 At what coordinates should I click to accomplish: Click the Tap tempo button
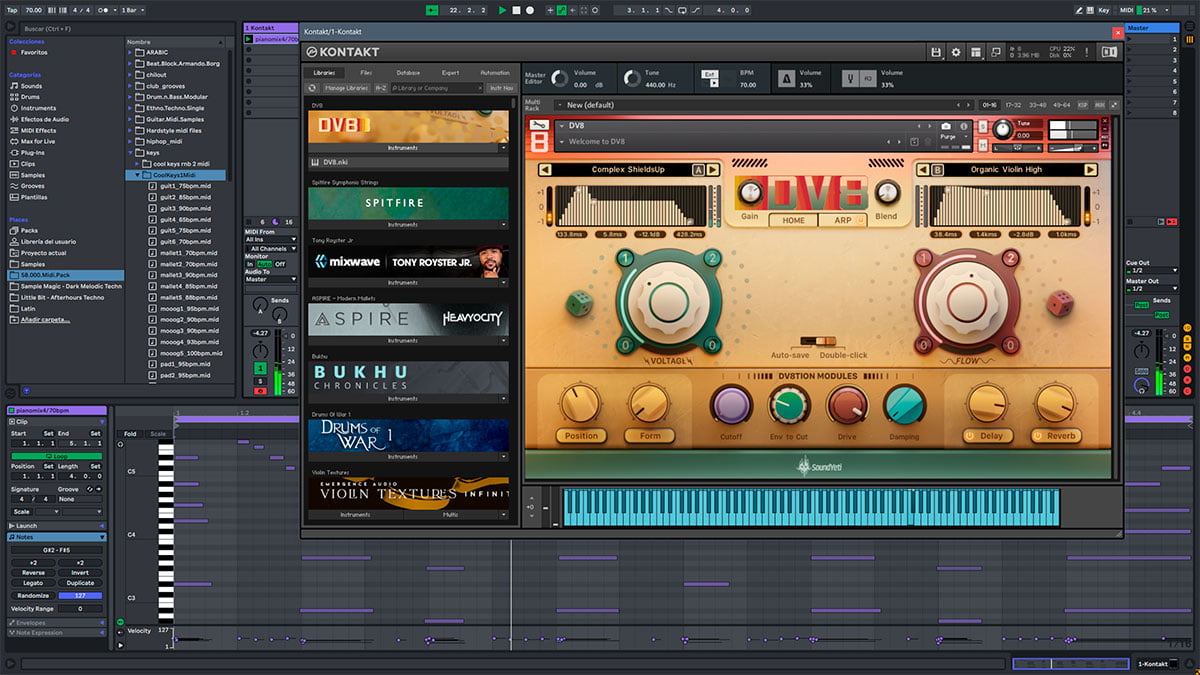[x=10, y=10]
